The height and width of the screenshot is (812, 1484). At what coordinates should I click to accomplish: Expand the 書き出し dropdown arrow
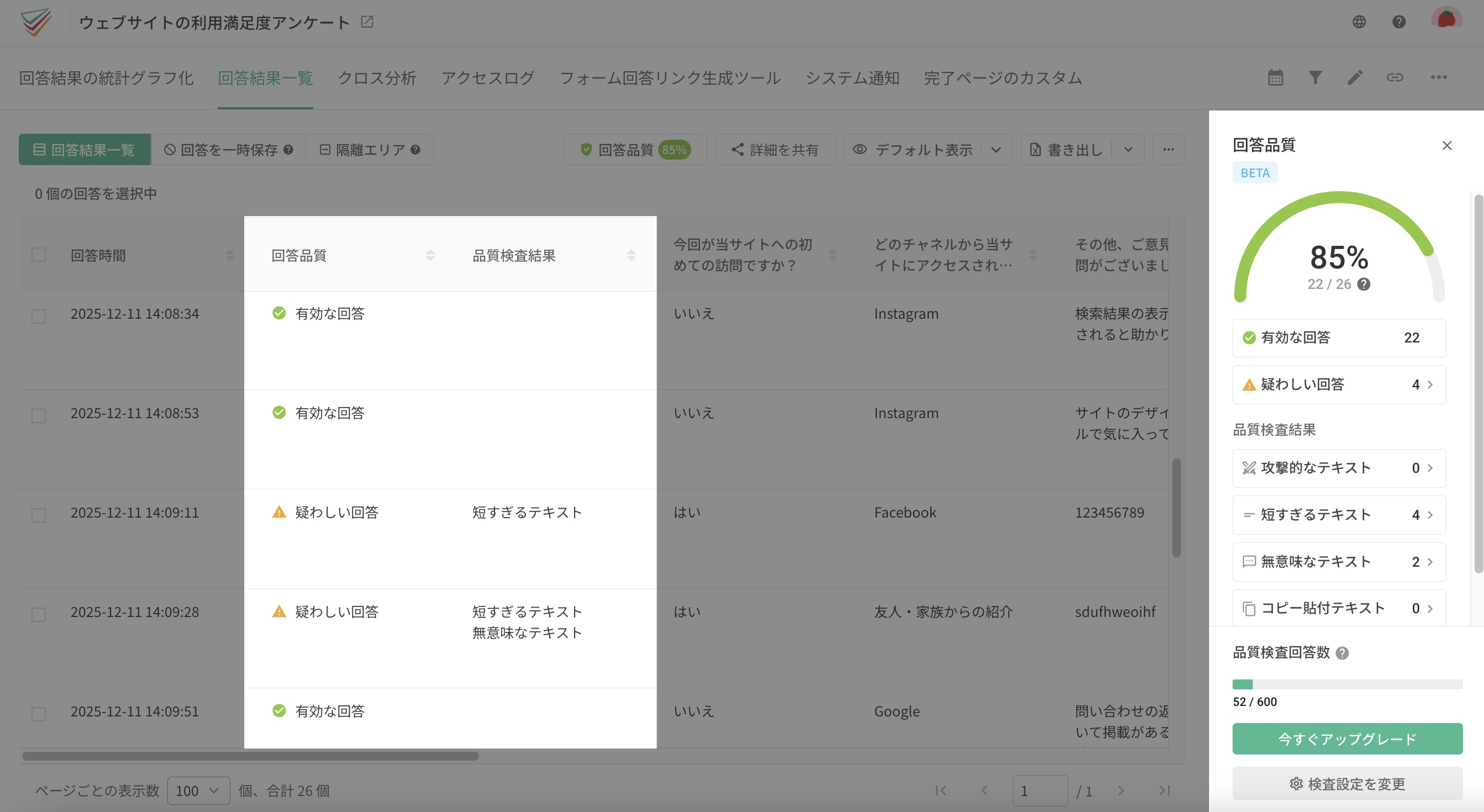1128,150
